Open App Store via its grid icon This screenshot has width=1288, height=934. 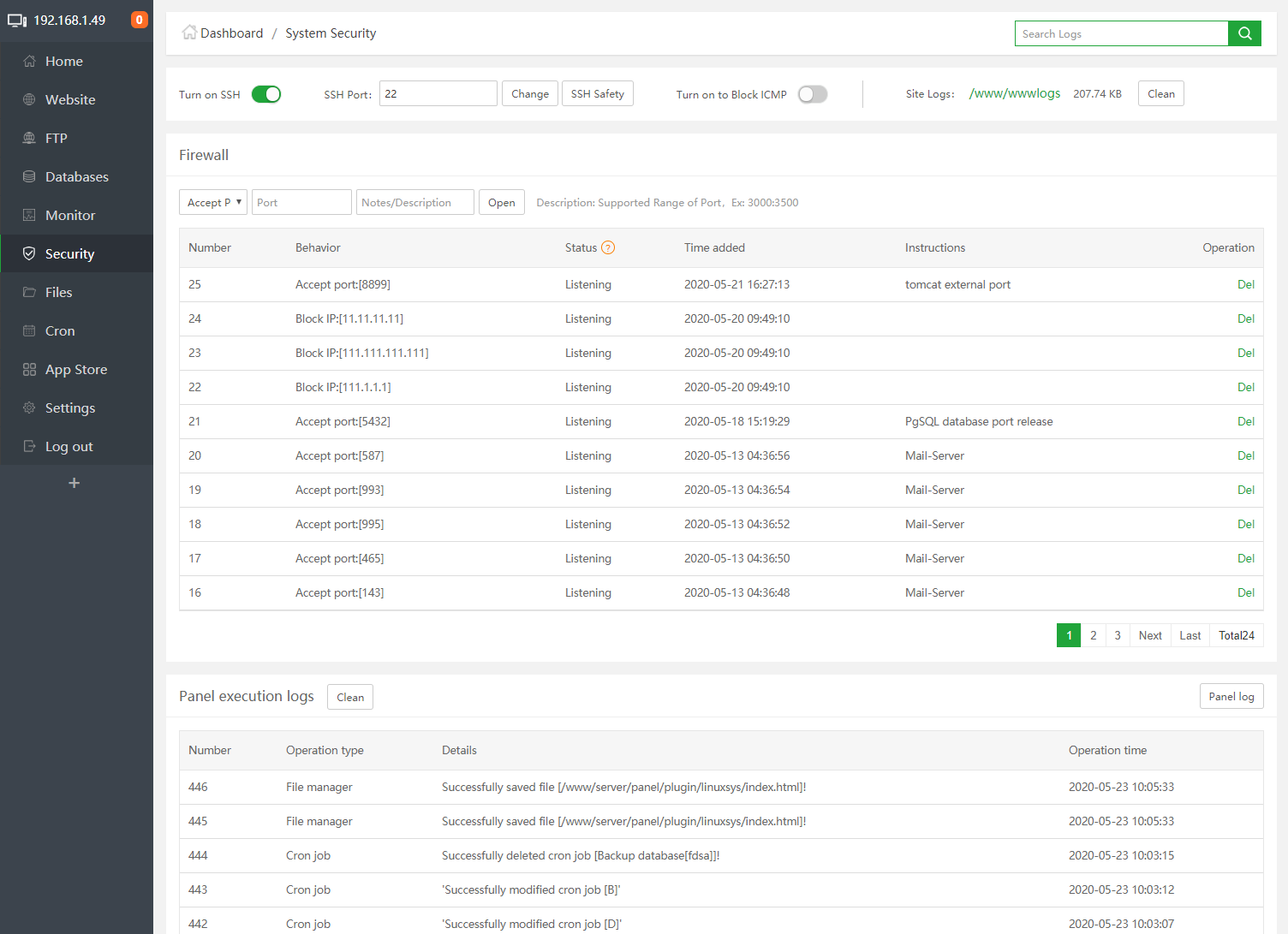[29, 369]
